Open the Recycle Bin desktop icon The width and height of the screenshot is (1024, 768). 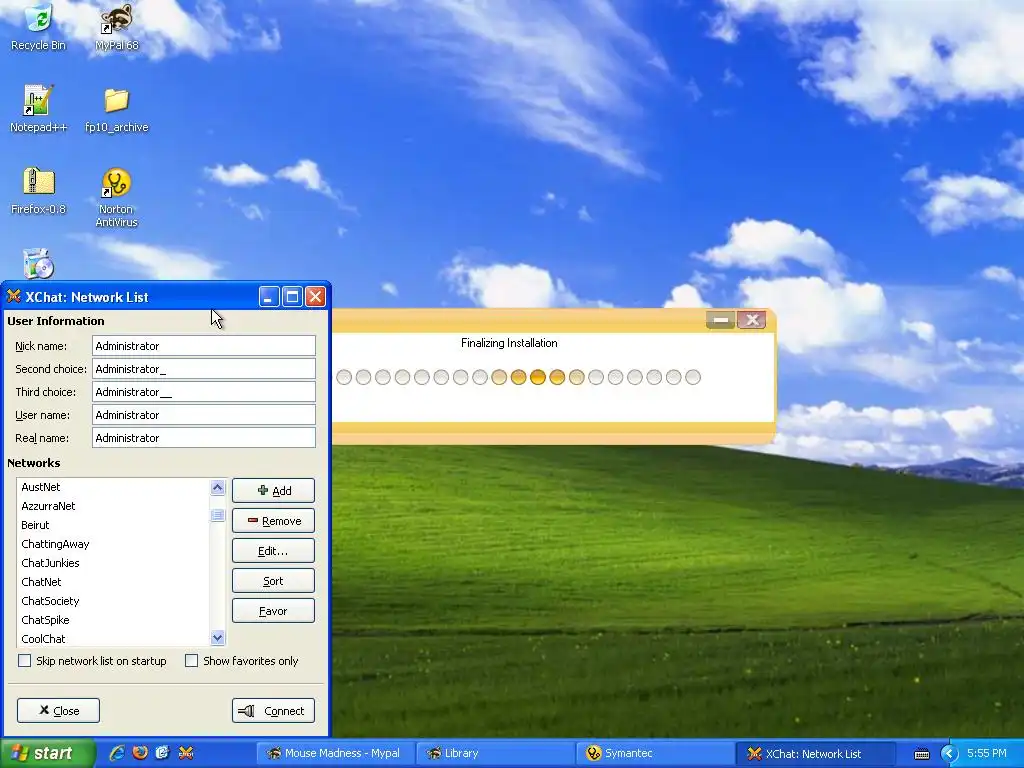pos(39,27)
